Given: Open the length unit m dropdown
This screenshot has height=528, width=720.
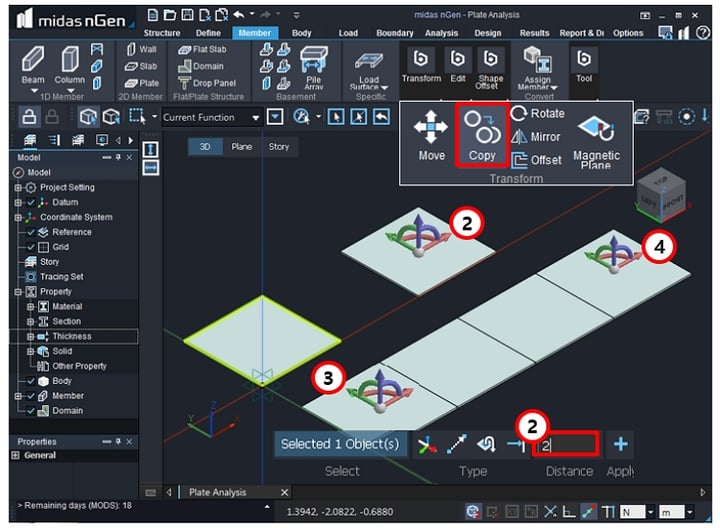Looking at the screenshot, I should point(690,512).
